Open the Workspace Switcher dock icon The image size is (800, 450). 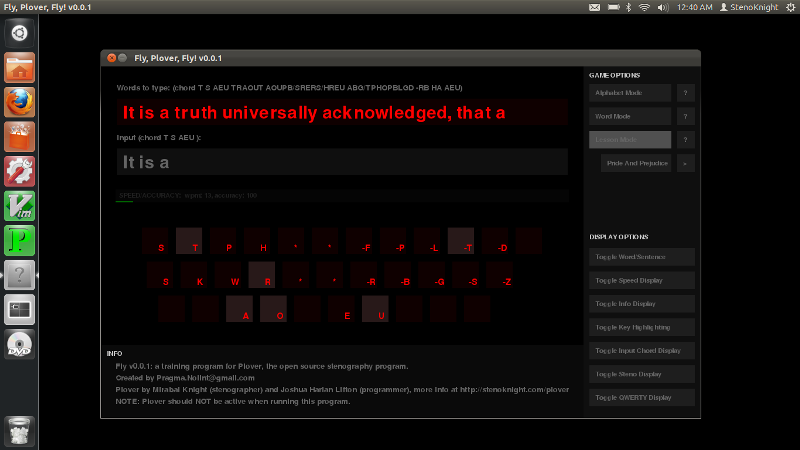(x=19, y=310)
